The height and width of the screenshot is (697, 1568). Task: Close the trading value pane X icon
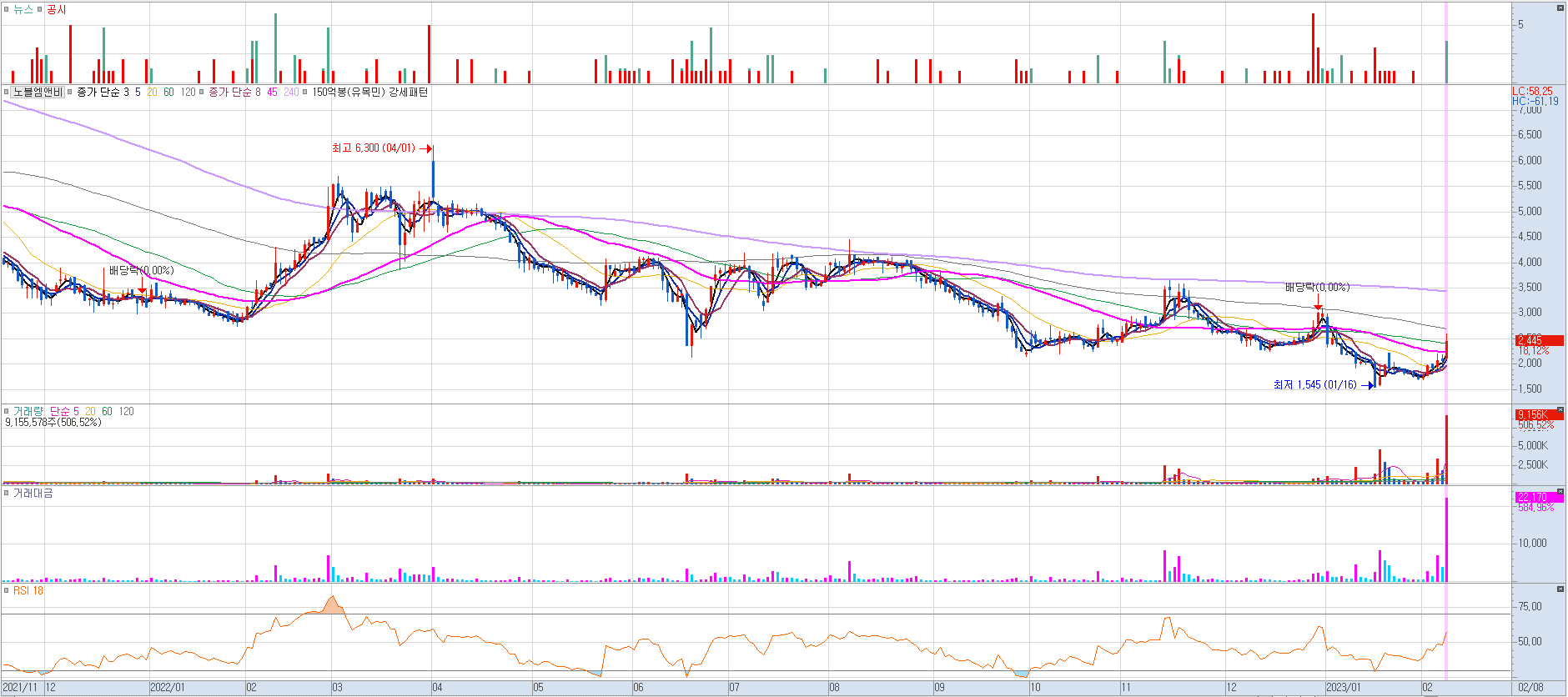pos(1560,492)
